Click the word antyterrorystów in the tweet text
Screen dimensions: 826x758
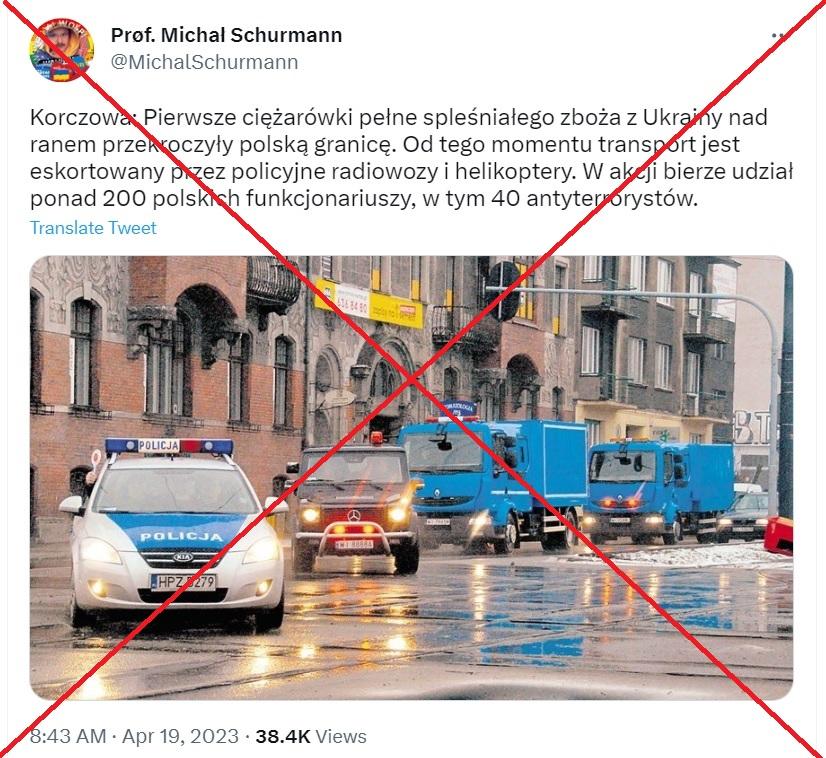pyautogui.click(x=611, y=199)
